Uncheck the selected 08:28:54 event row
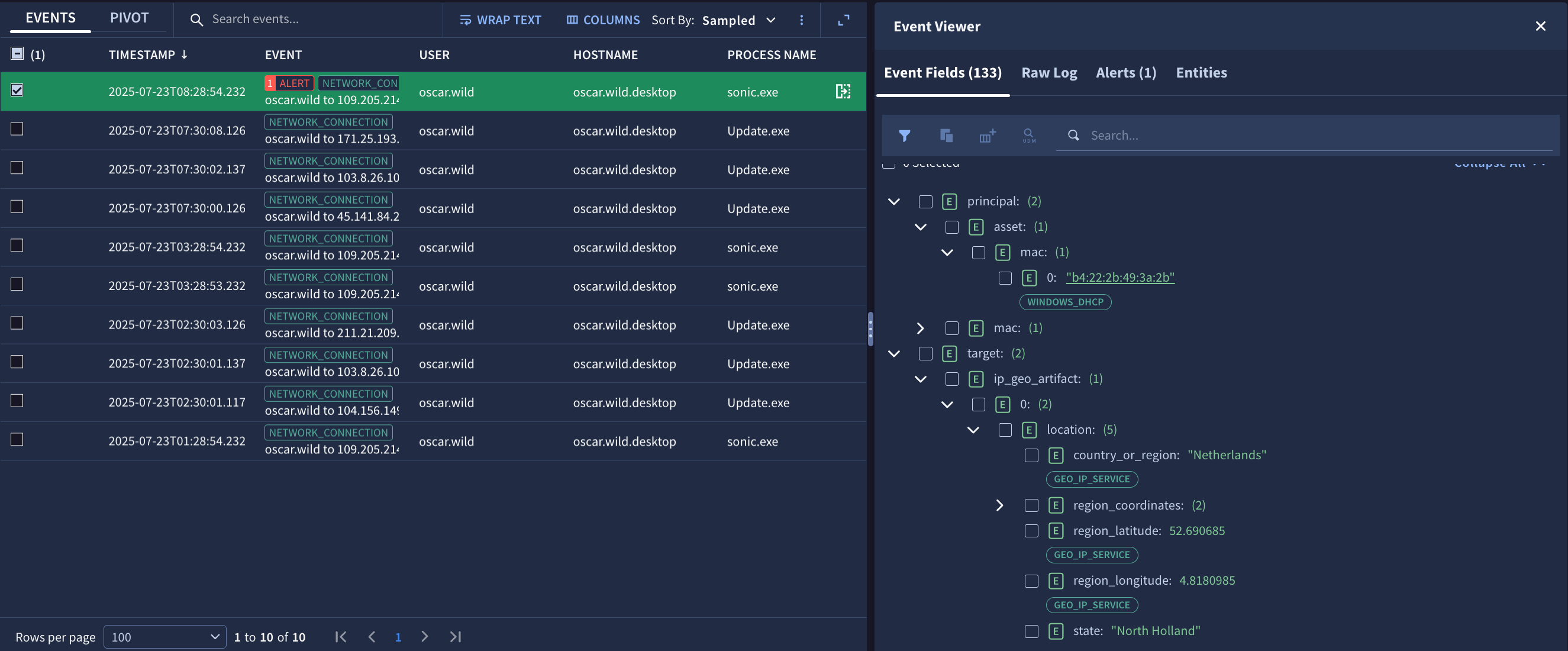Image resolution: width=1568 pixels, height=651 pixels. coord(17,90)
